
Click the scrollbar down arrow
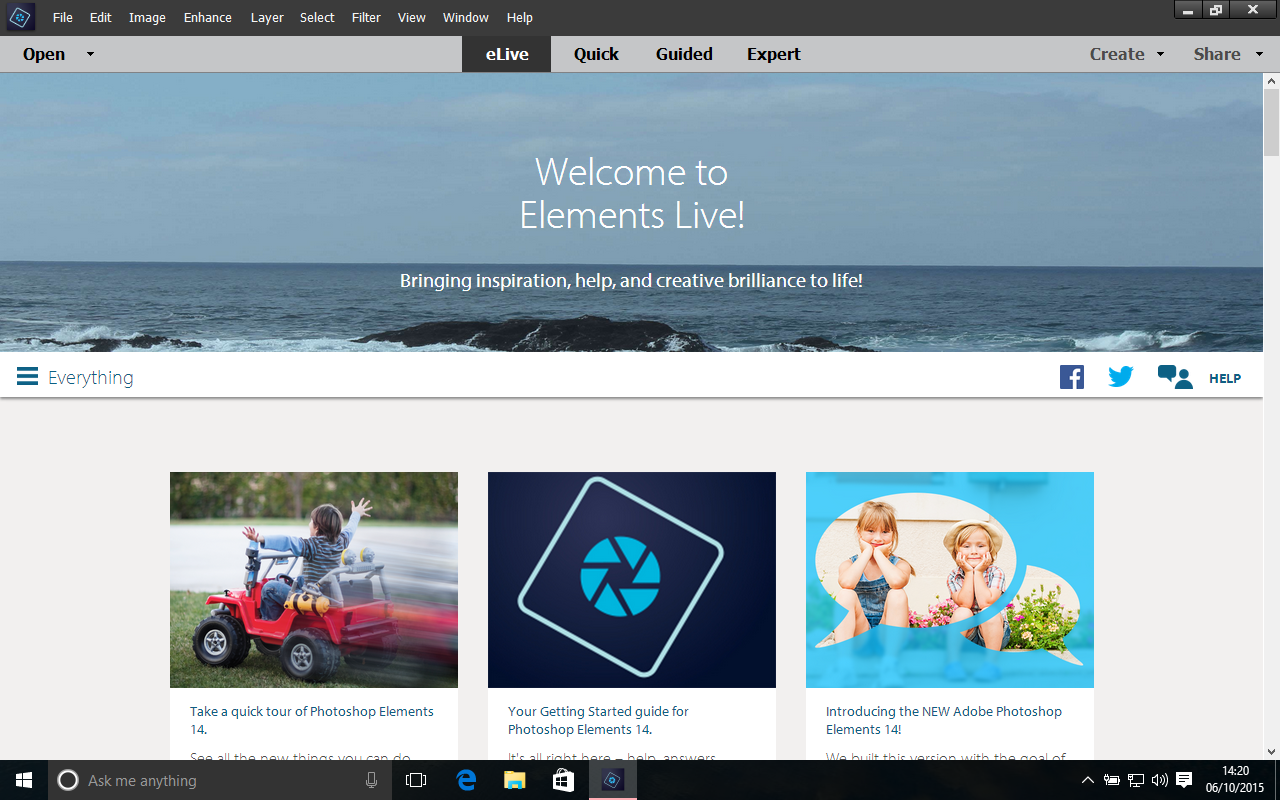(x=1271, y=751)
